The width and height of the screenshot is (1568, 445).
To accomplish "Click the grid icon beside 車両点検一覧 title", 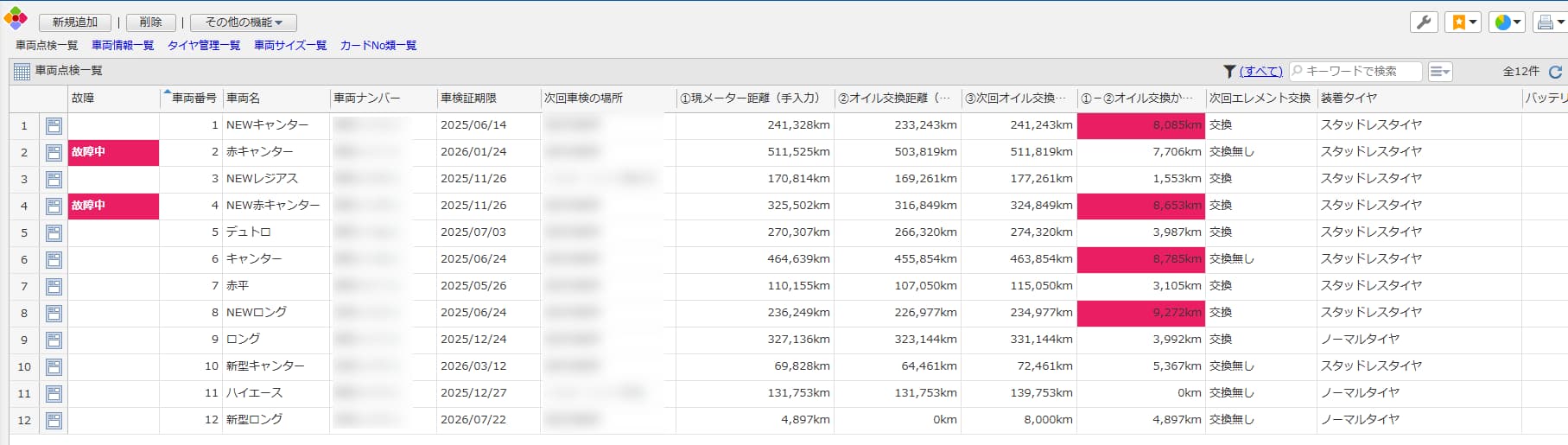I will coord(22,72).
